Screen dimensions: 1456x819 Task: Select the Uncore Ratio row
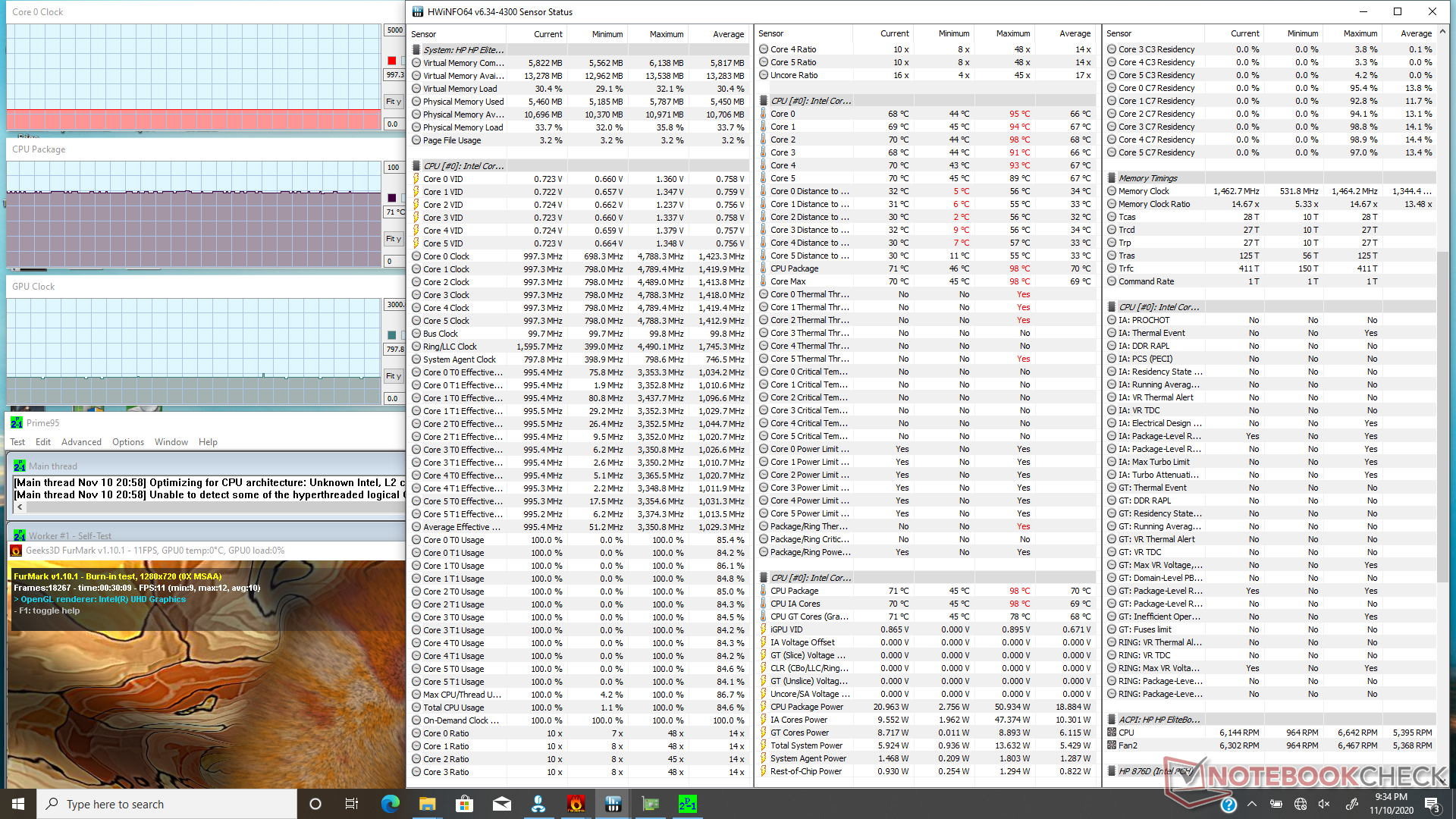927,75
